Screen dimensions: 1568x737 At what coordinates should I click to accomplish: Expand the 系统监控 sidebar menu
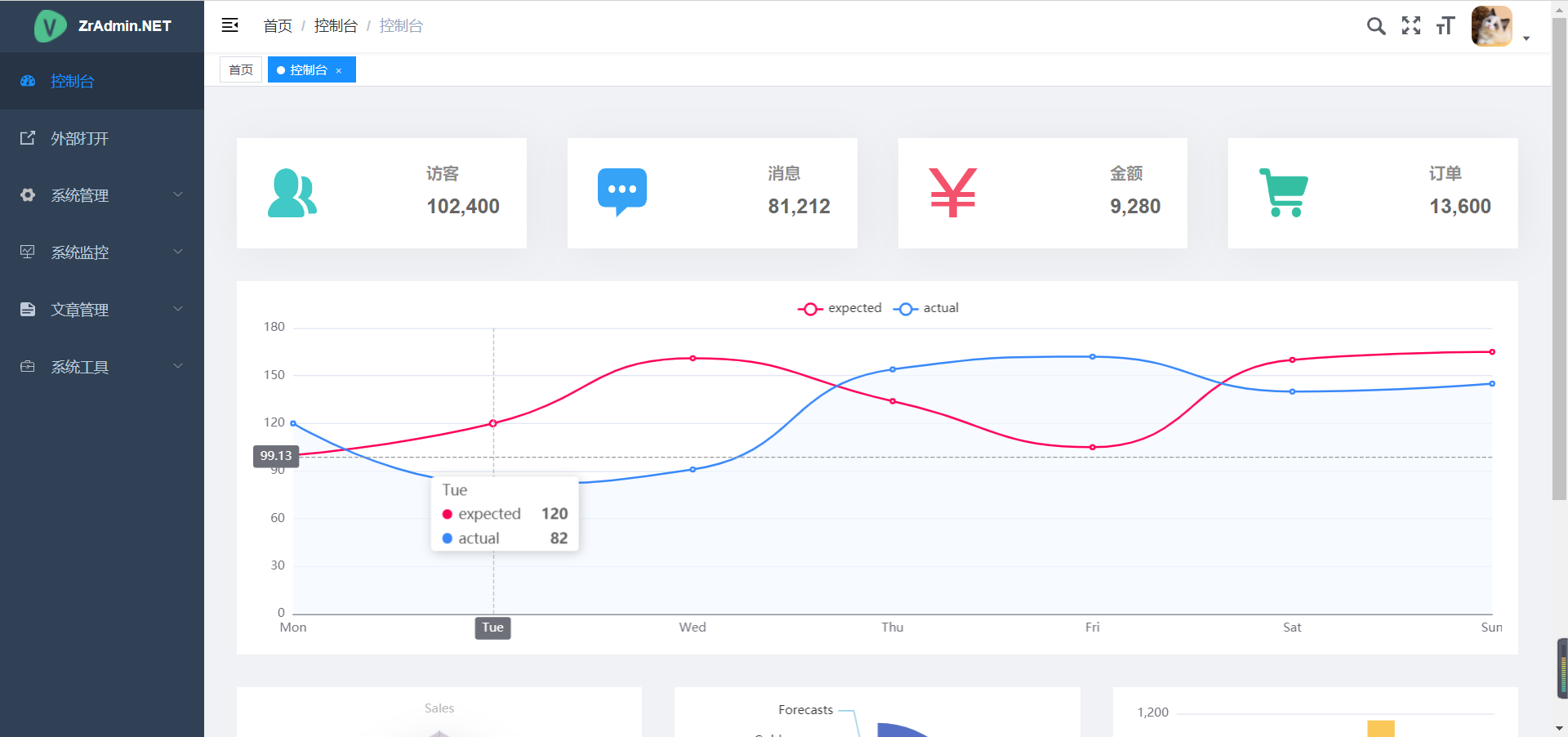pyautogui.click(x=102, y=252)
